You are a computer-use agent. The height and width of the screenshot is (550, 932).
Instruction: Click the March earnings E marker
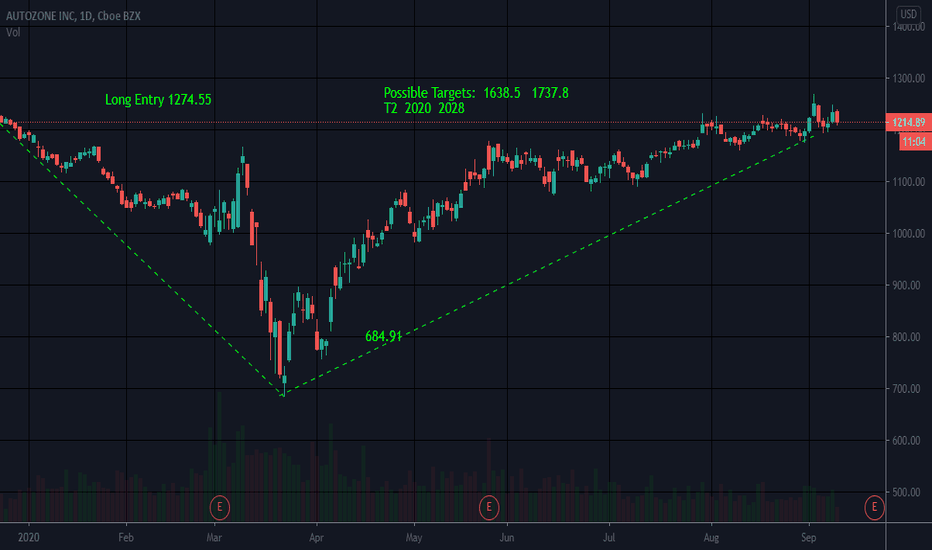point(219,507)
